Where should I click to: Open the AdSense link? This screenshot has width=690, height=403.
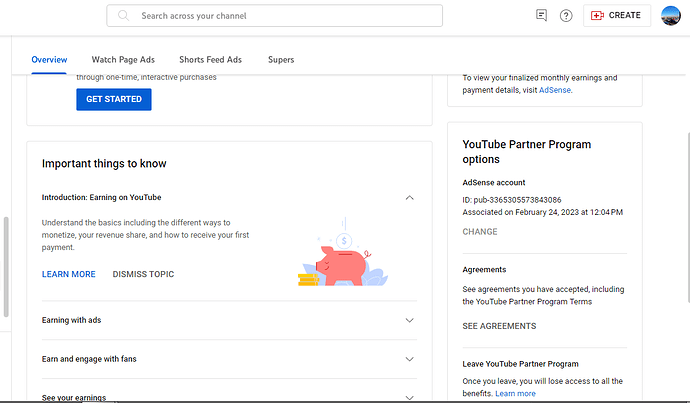(x=554, y=90)
